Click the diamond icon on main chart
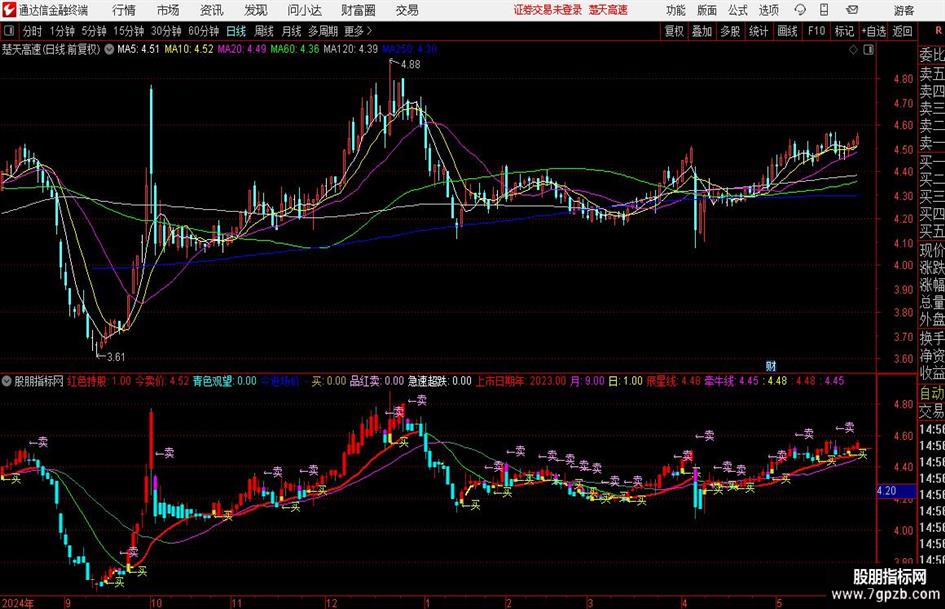 coord(853,50)
